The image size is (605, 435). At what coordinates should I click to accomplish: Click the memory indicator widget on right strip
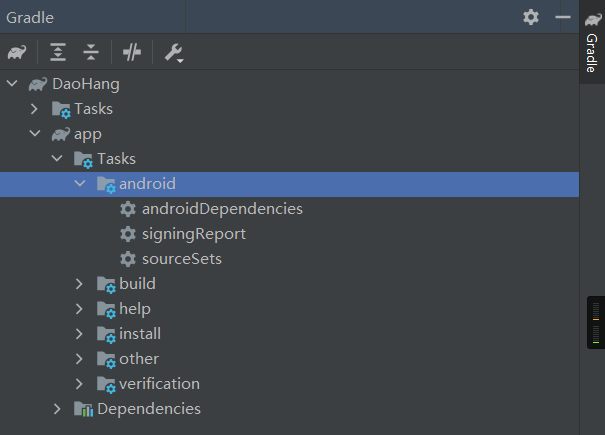point(595,323)
